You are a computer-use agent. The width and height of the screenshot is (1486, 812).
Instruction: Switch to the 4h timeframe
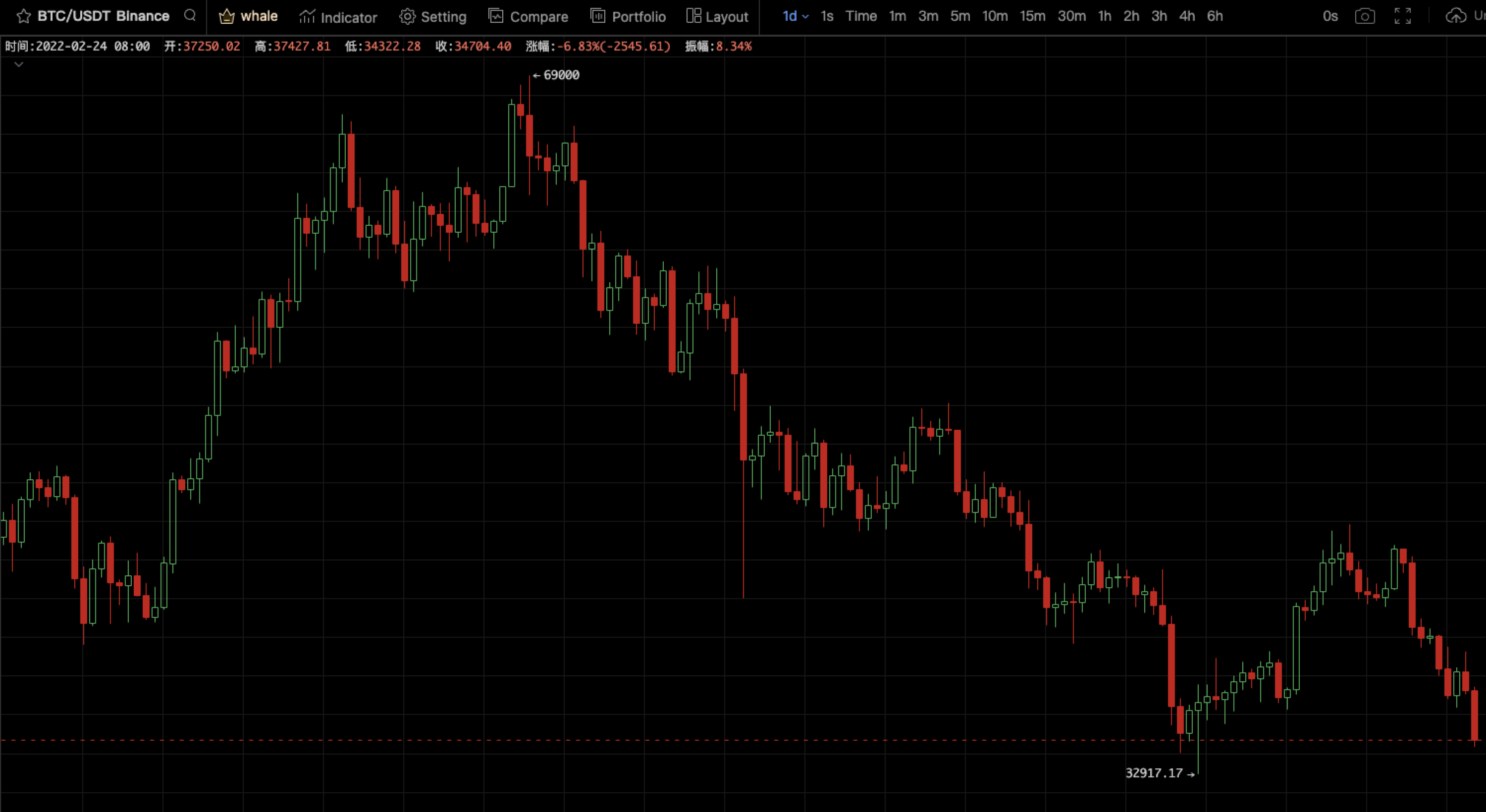[x=1187, y=16]
